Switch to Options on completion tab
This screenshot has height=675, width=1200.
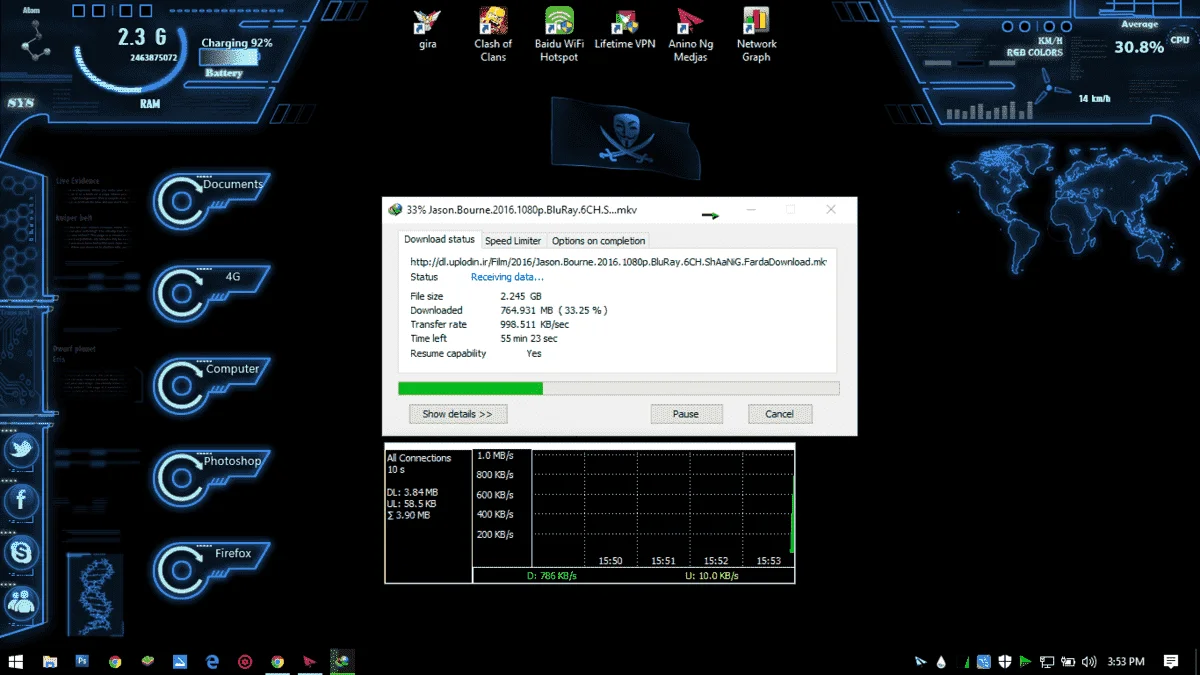click(598, 241)
